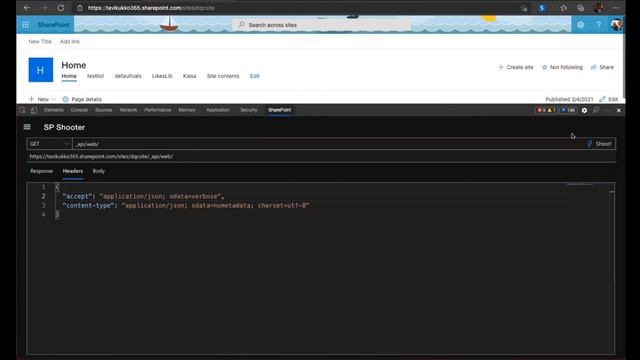Click the "content-type" header line
This screenshot has height=360, width=640.
(x=186, y=205)
